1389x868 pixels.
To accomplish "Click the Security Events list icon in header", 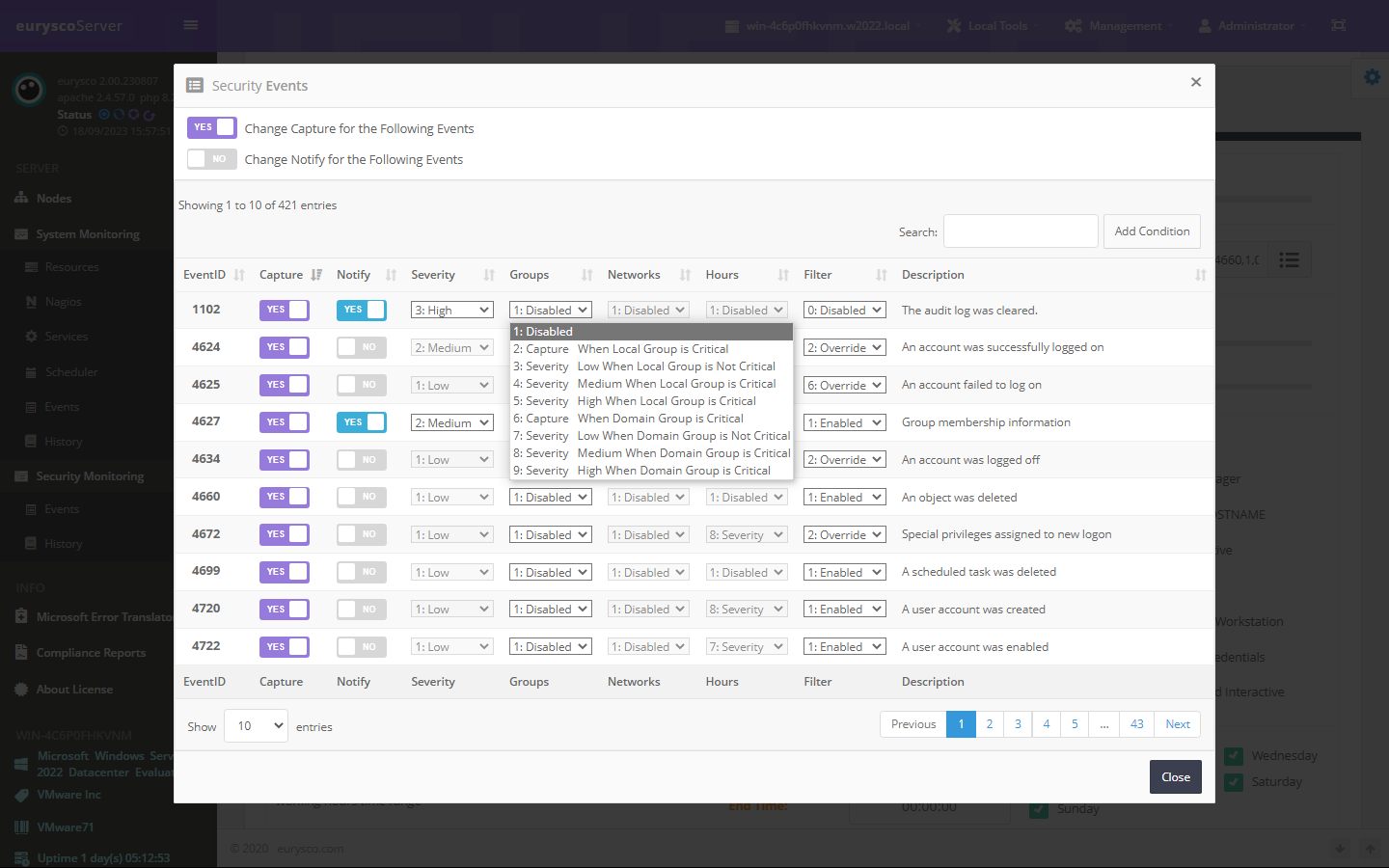I will point(195,85).
